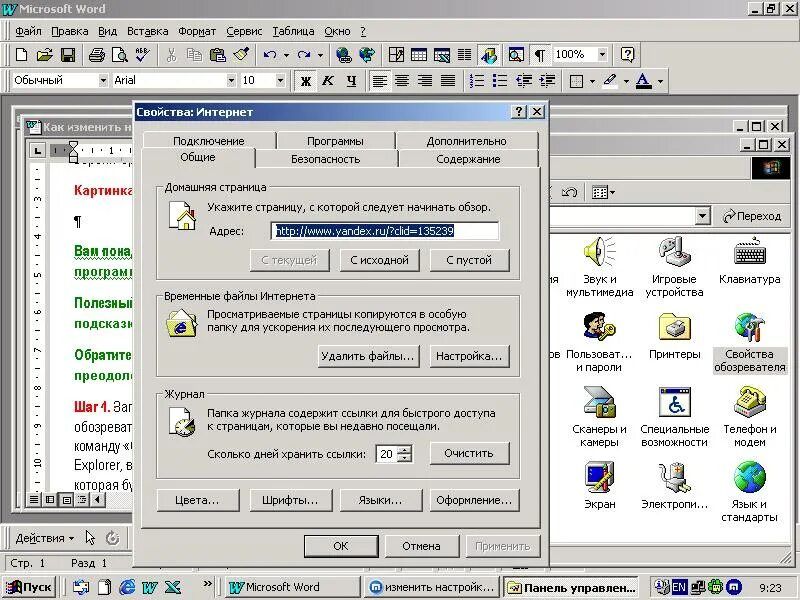Align text left in Word
The width and height of the screenshot is (800, 600).
click(379, 81)
